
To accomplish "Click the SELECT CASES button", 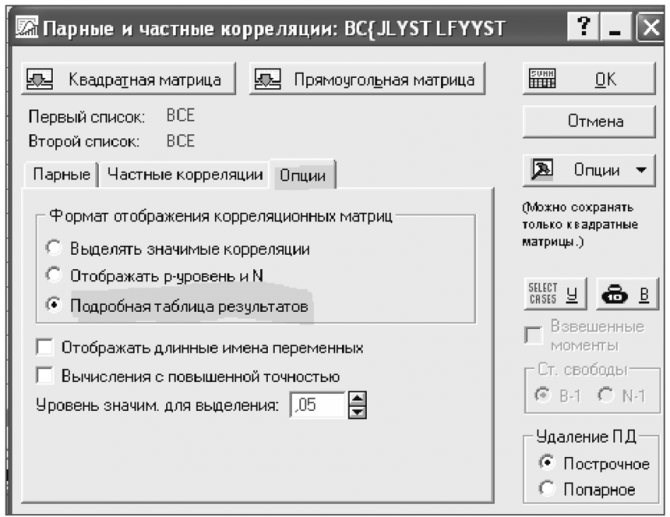I will point(555,294).
